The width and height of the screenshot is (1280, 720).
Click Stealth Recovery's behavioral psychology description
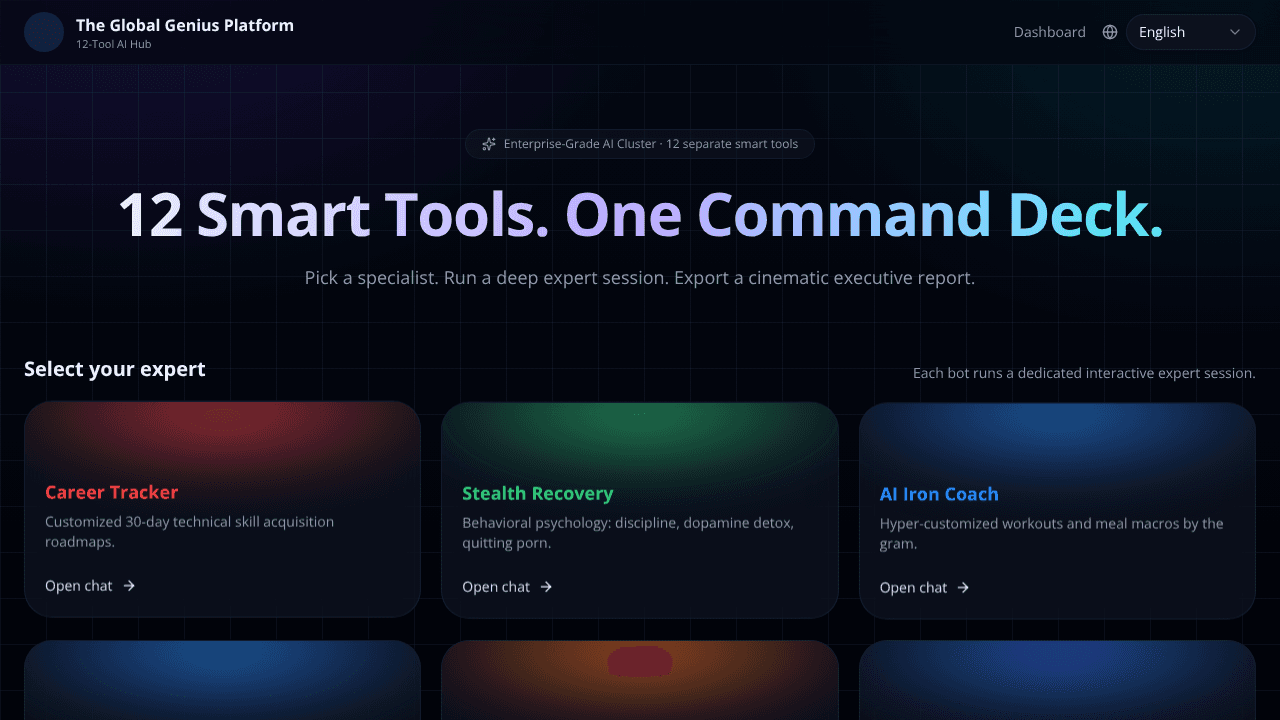(628, 533)
